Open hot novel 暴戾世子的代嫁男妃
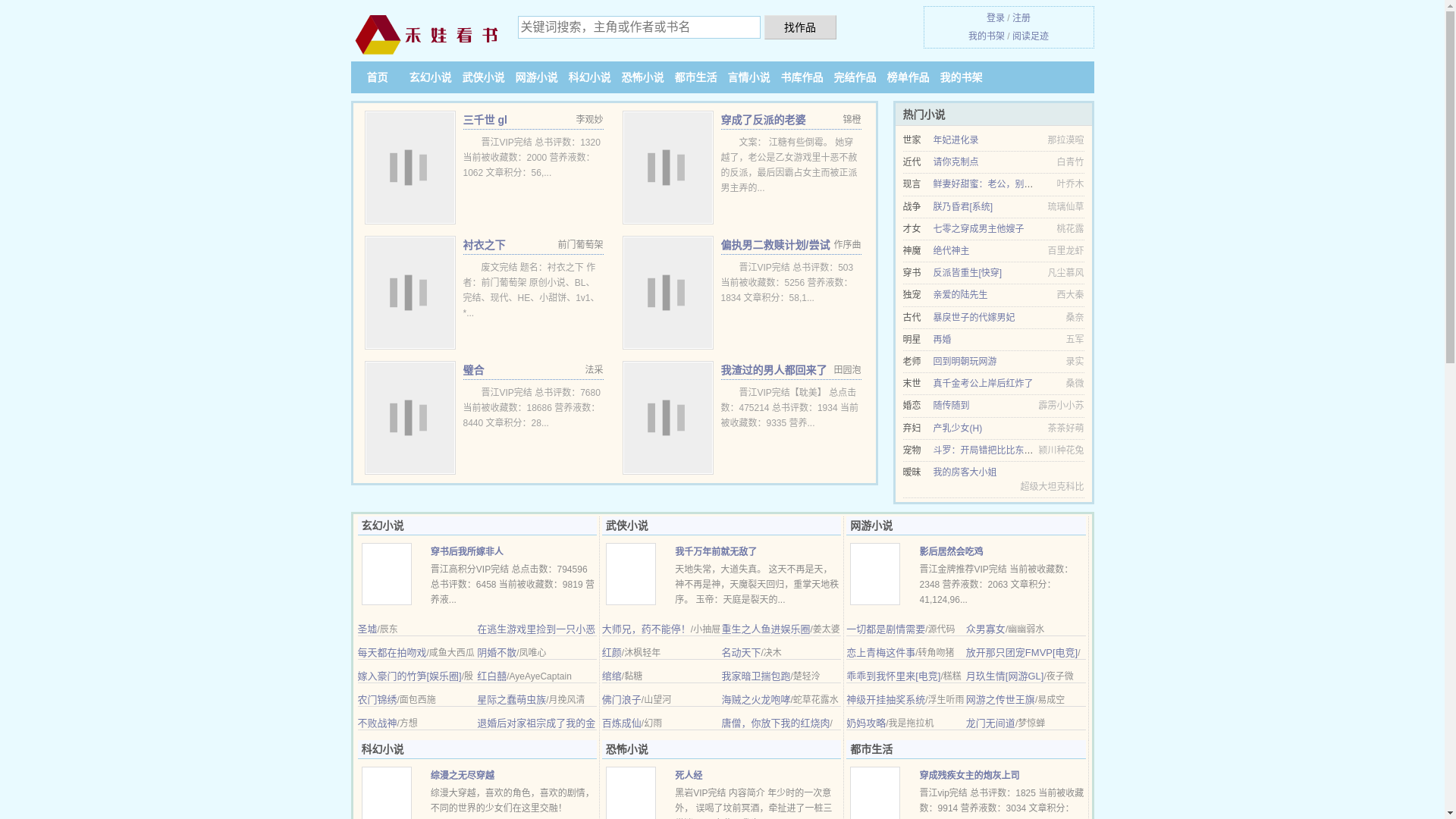The width and height of the screenshot is (1456, 819). [x=974, y=317]
